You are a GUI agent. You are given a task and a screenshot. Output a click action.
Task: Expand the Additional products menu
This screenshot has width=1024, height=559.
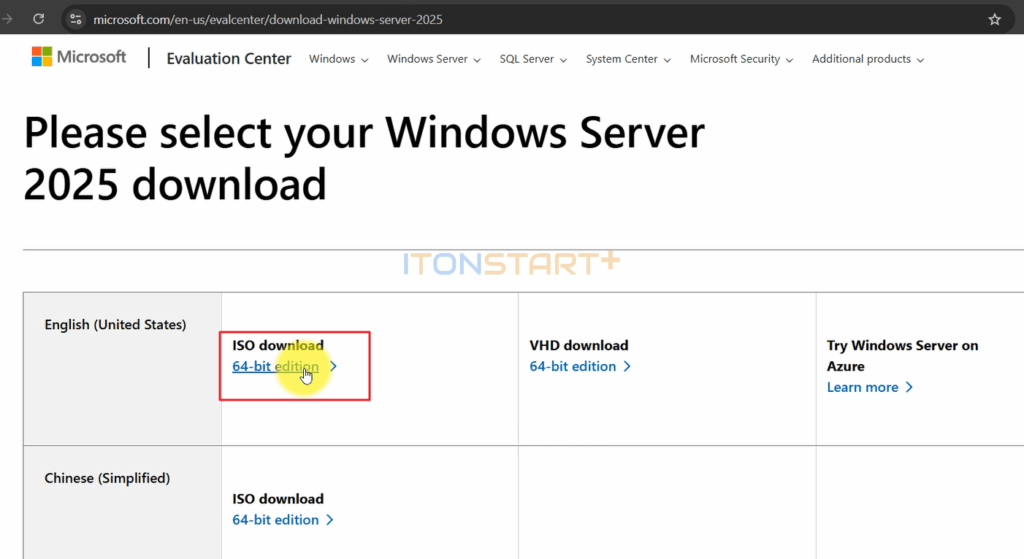coord(867,59)
